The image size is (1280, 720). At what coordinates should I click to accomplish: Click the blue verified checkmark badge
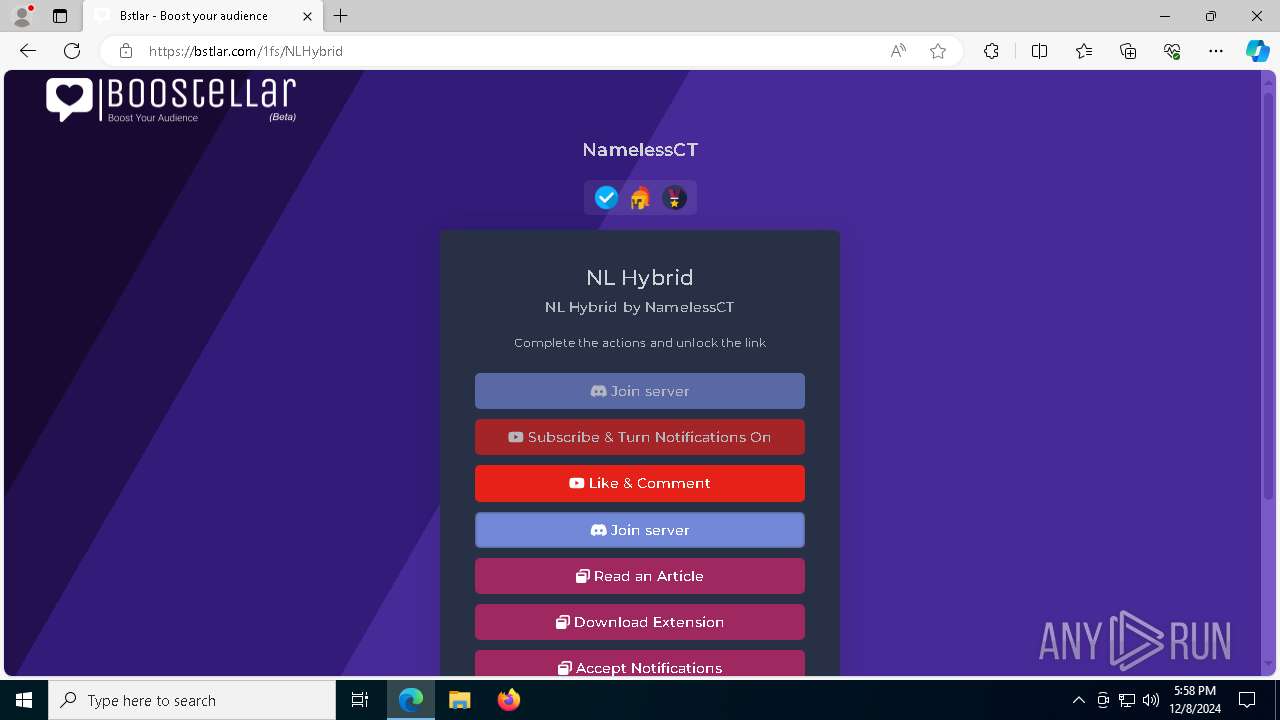pyautogui.click(x=606, y=198)
